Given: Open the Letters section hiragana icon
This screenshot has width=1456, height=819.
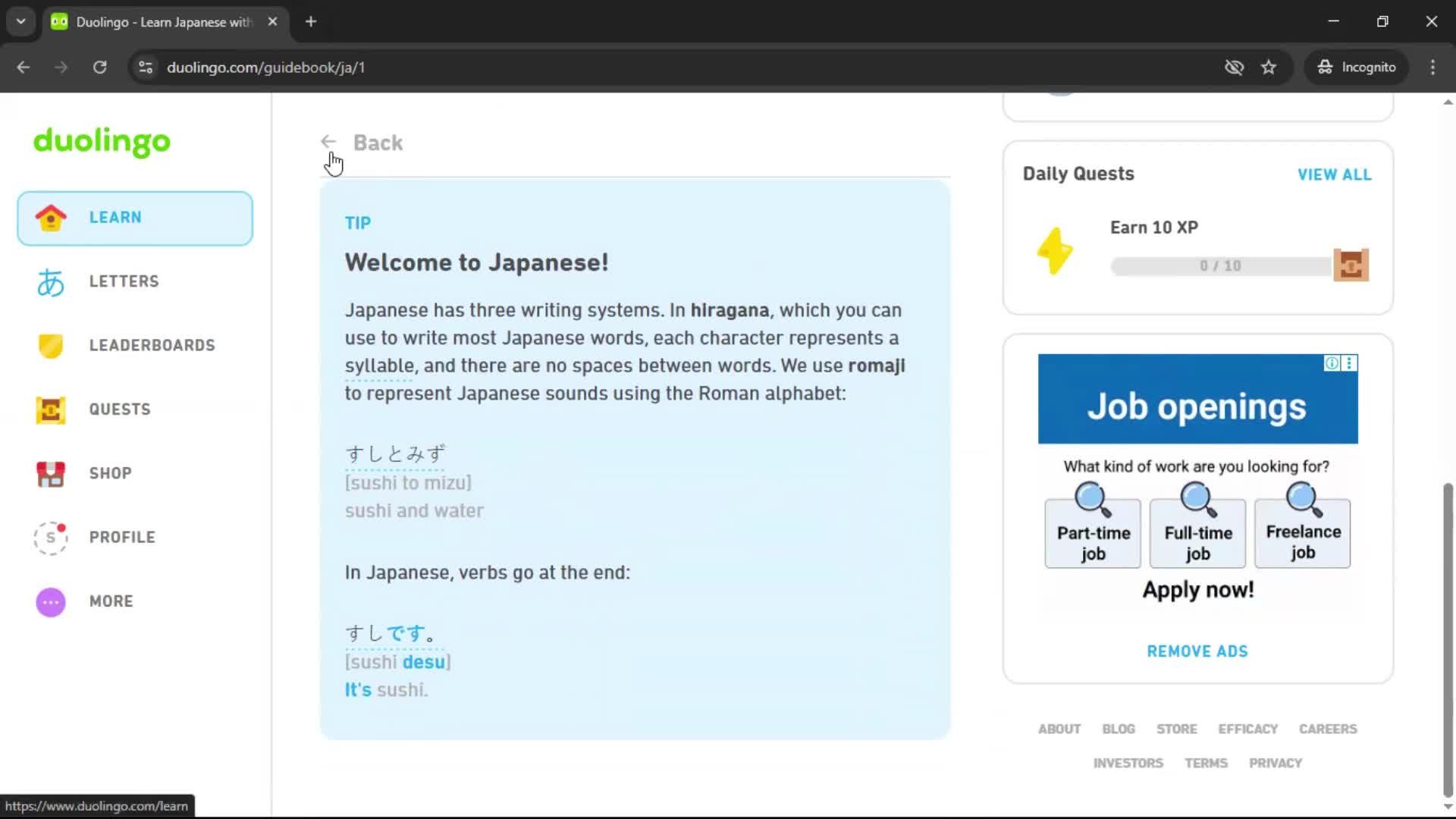Looking at the screenshot, I should [x=51, y=282].
